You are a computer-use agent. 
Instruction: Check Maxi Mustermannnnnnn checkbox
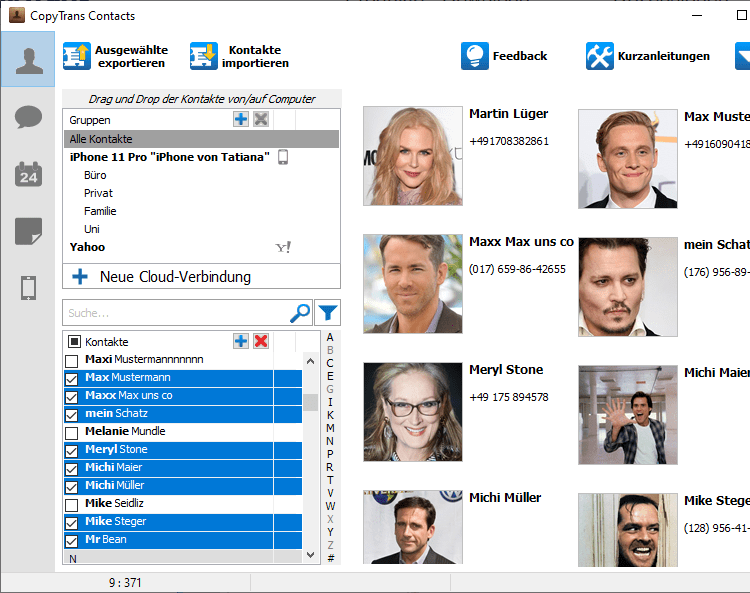pos(72,361)
